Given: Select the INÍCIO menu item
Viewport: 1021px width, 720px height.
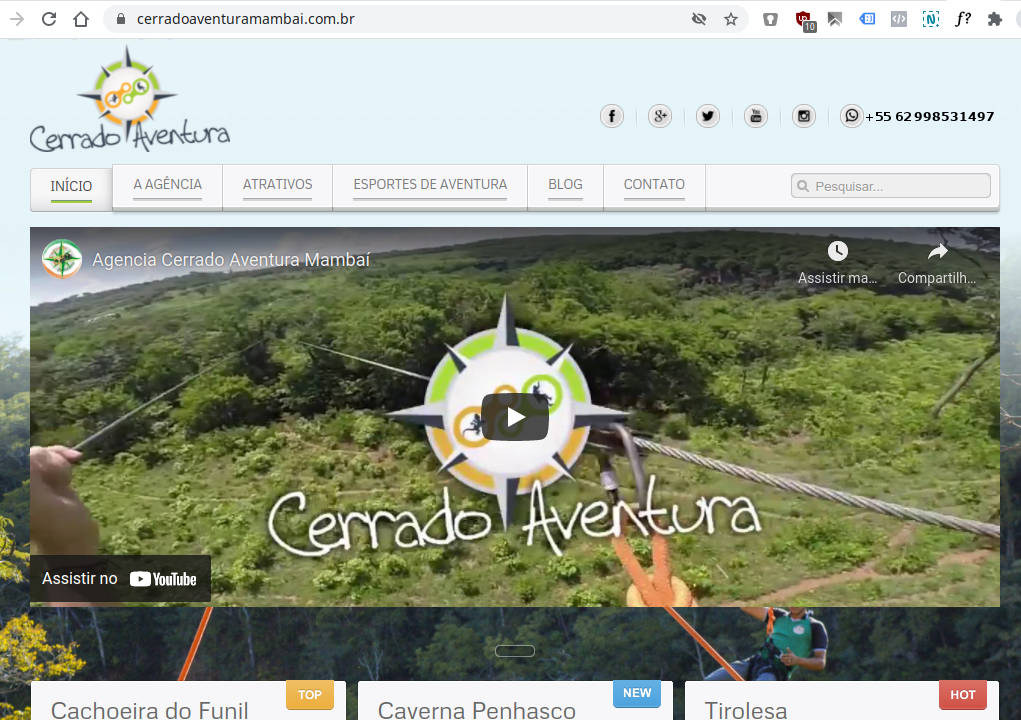Looking at the screenshot, I should tap(71, 187).
